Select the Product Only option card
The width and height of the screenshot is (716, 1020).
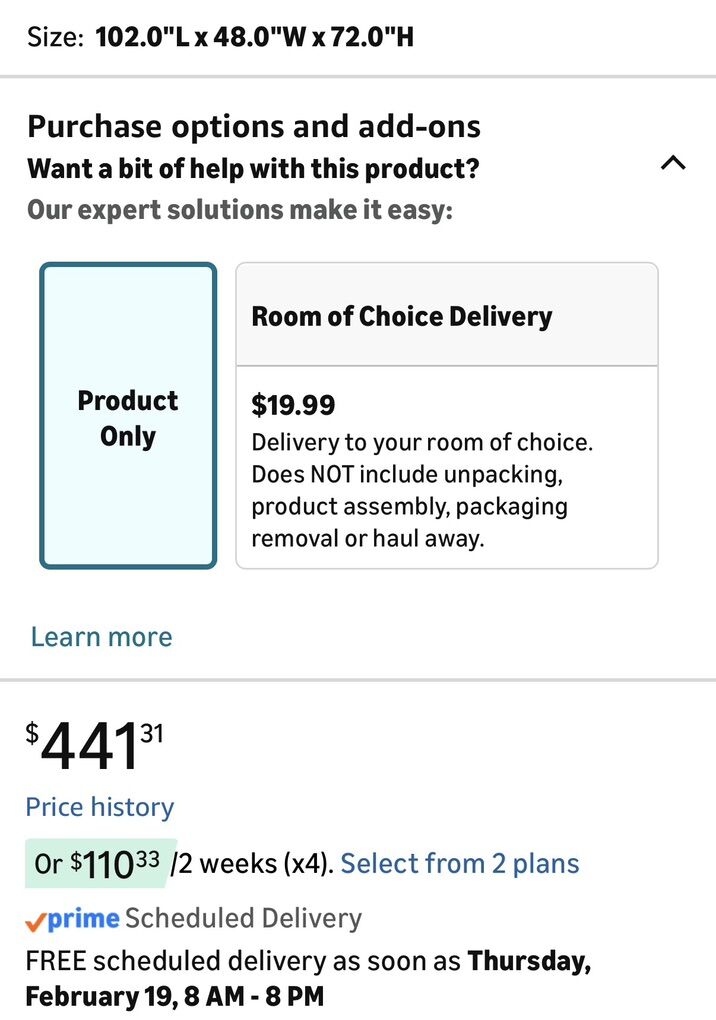coord(128,416)
